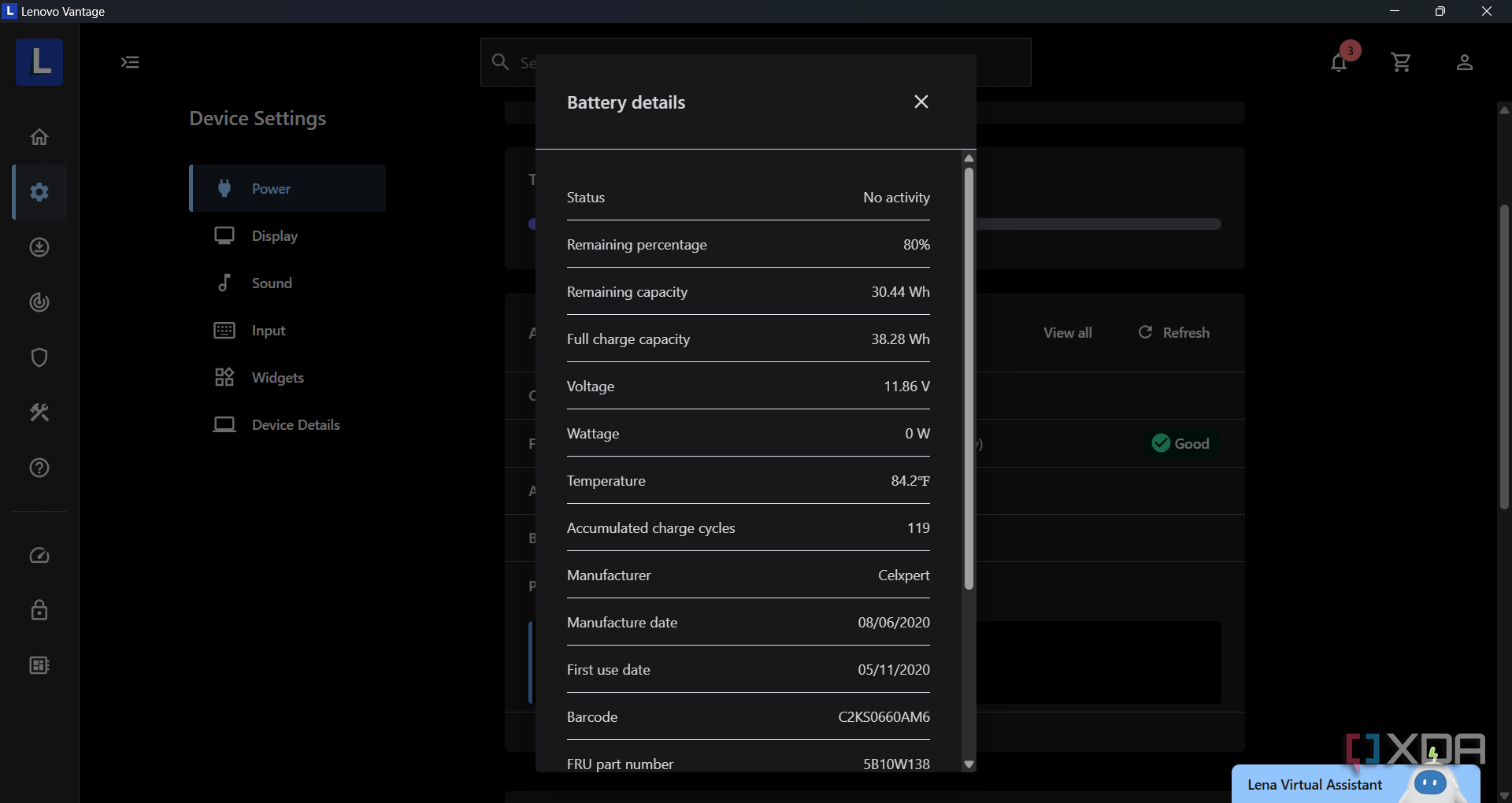Screen dimensions: 1512x803
Task: Open the shopping cart
Action: pyautogui.click(x=1401, y=62)
